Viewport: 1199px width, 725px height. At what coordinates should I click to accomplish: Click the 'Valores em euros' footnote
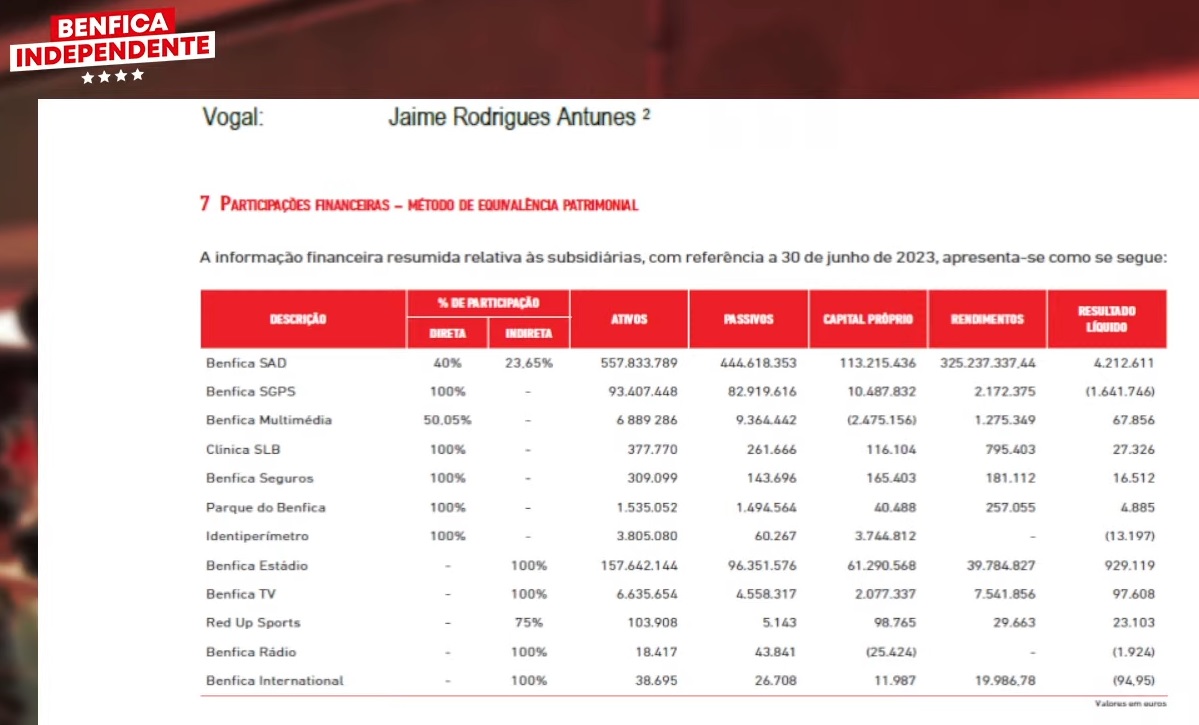pos(1130,704)
